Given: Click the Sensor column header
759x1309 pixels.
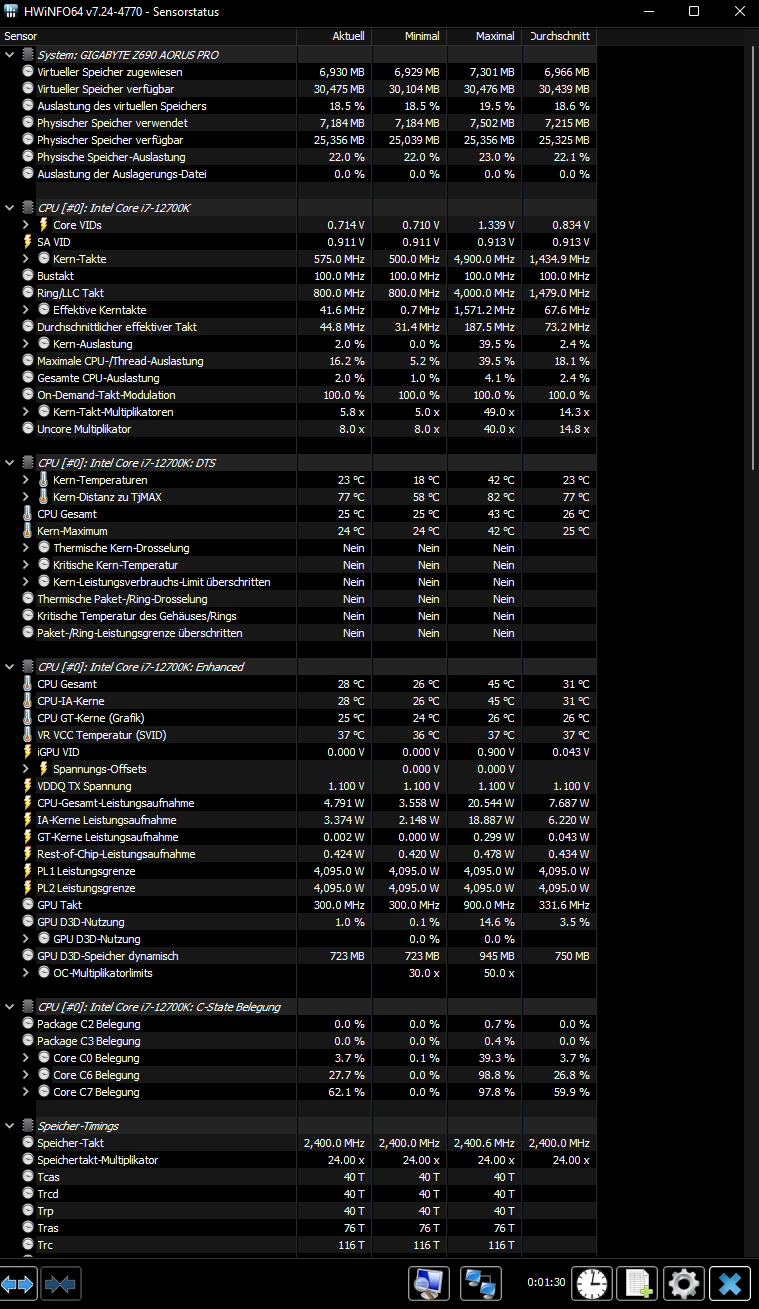Looking at the screenshot, I should click(x=148, y=36).
